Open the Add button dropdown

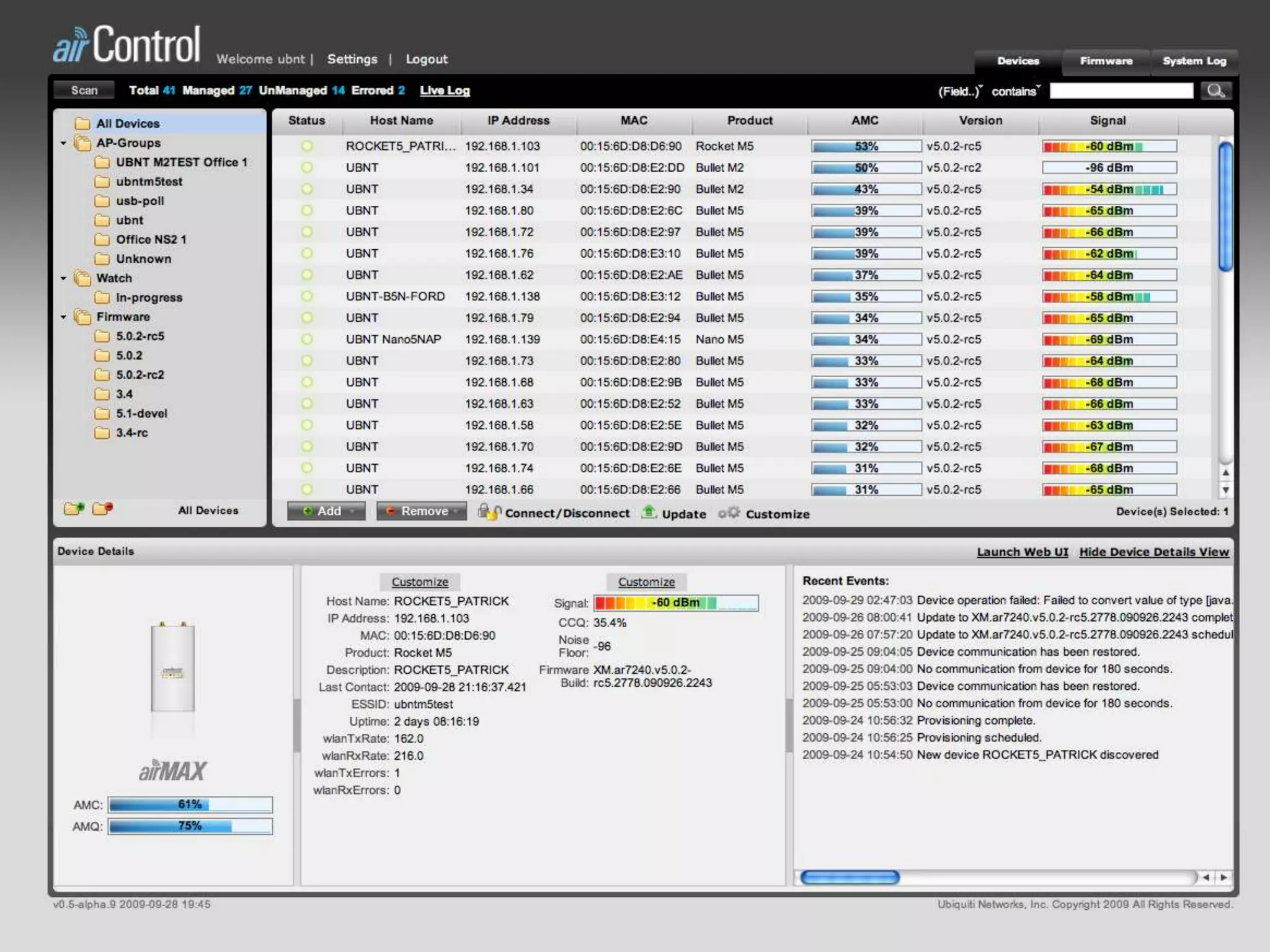[353, 511]
